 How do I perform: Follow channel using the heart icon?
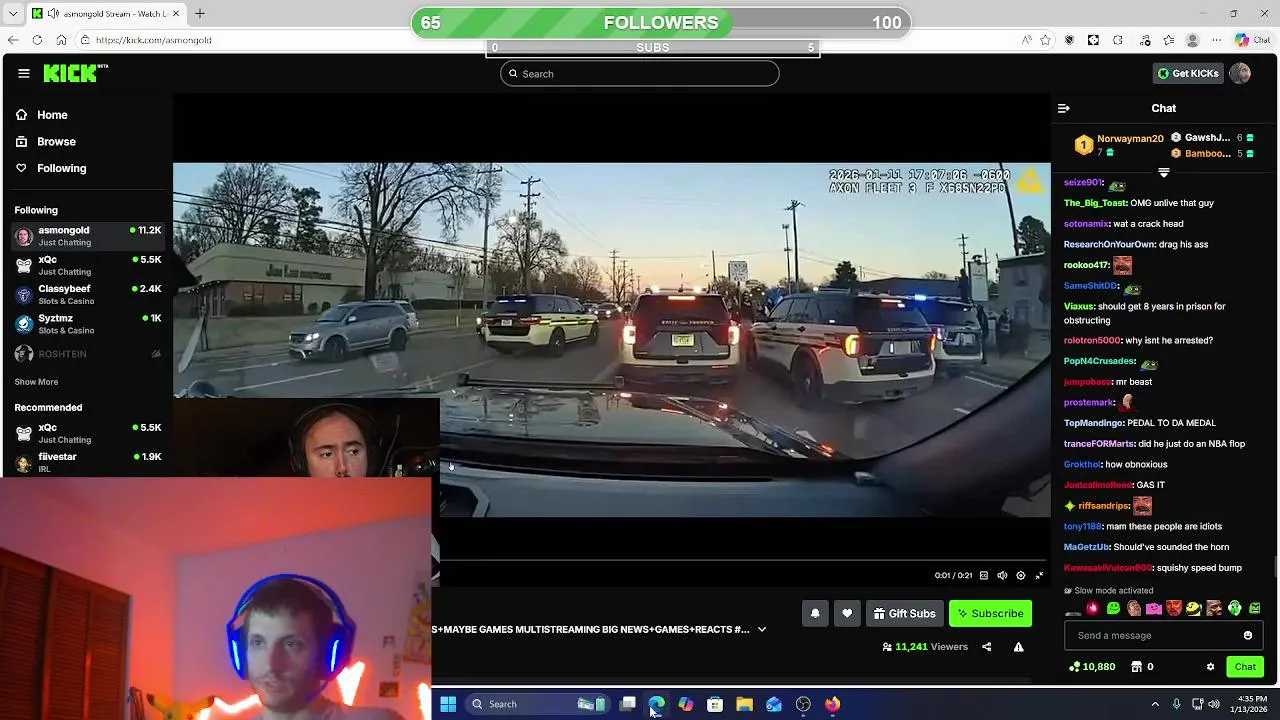[847, 613]
